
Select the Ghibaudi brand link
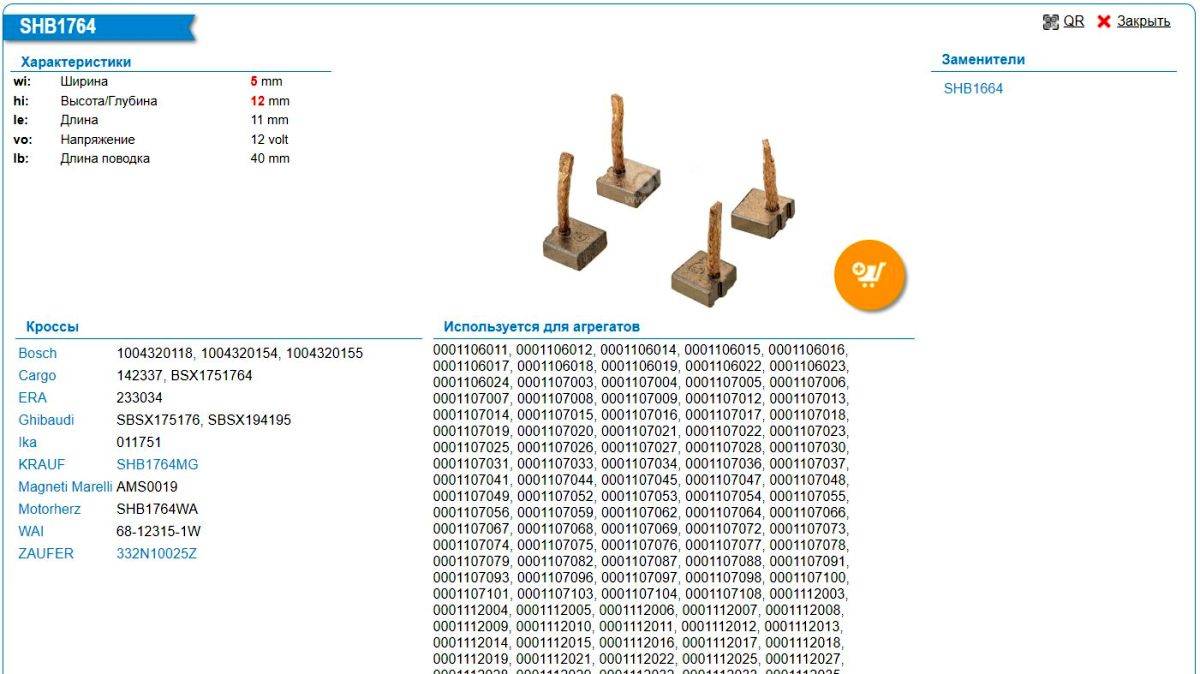click(46, 420)
